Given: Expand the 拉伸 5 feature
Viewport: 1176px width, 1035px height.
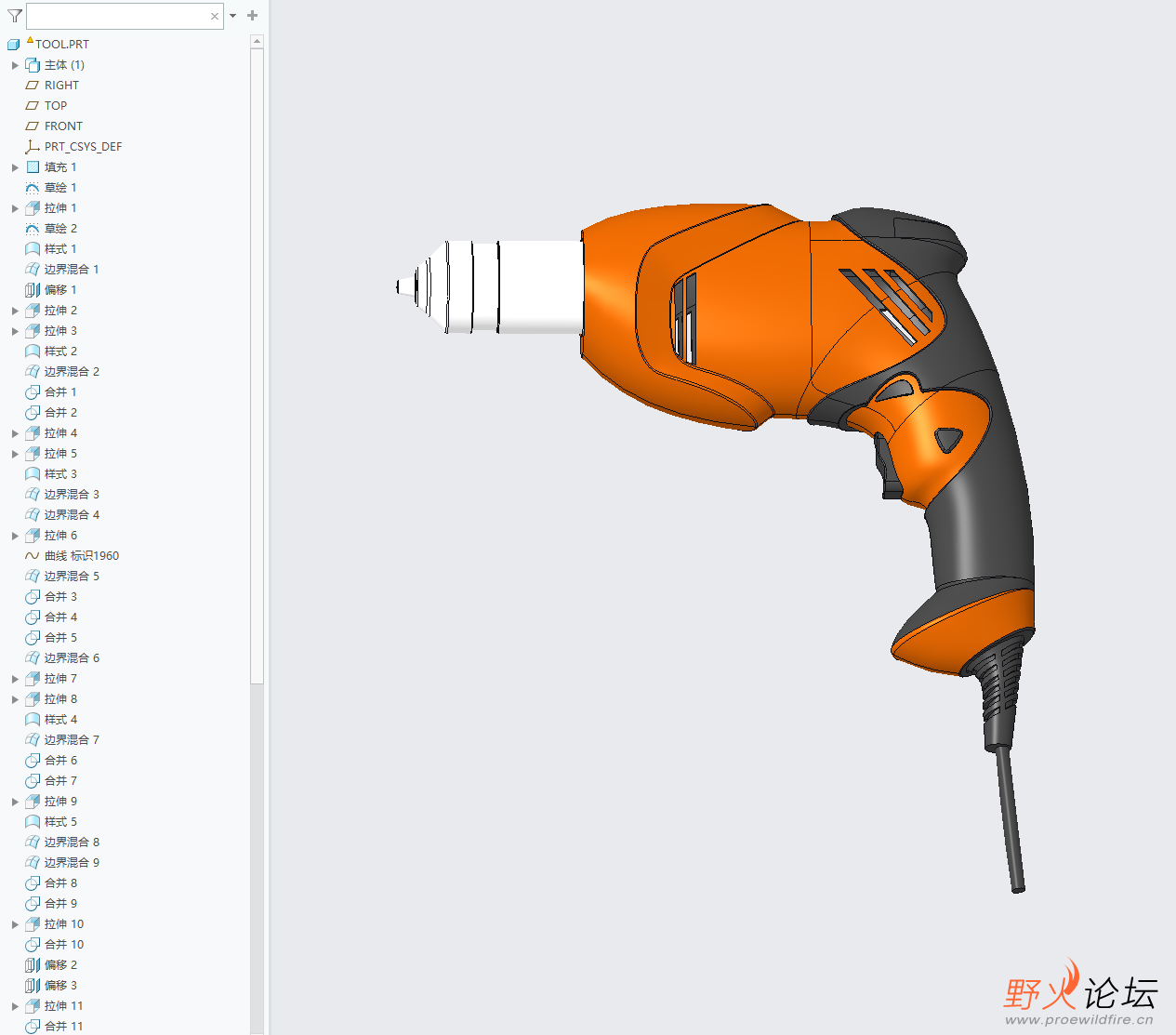Looking at the screenshot, I should point(15,454).
